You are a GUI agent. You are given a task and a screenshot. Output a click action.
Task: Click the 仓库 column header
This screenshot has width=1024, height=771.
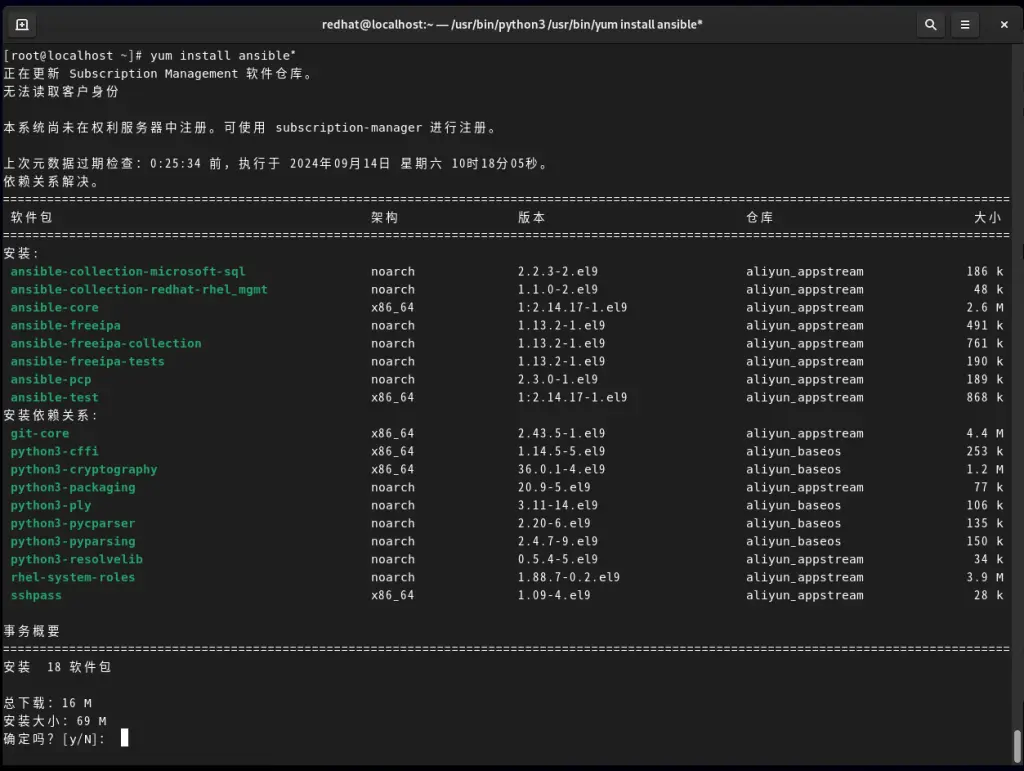pos(759,217)
